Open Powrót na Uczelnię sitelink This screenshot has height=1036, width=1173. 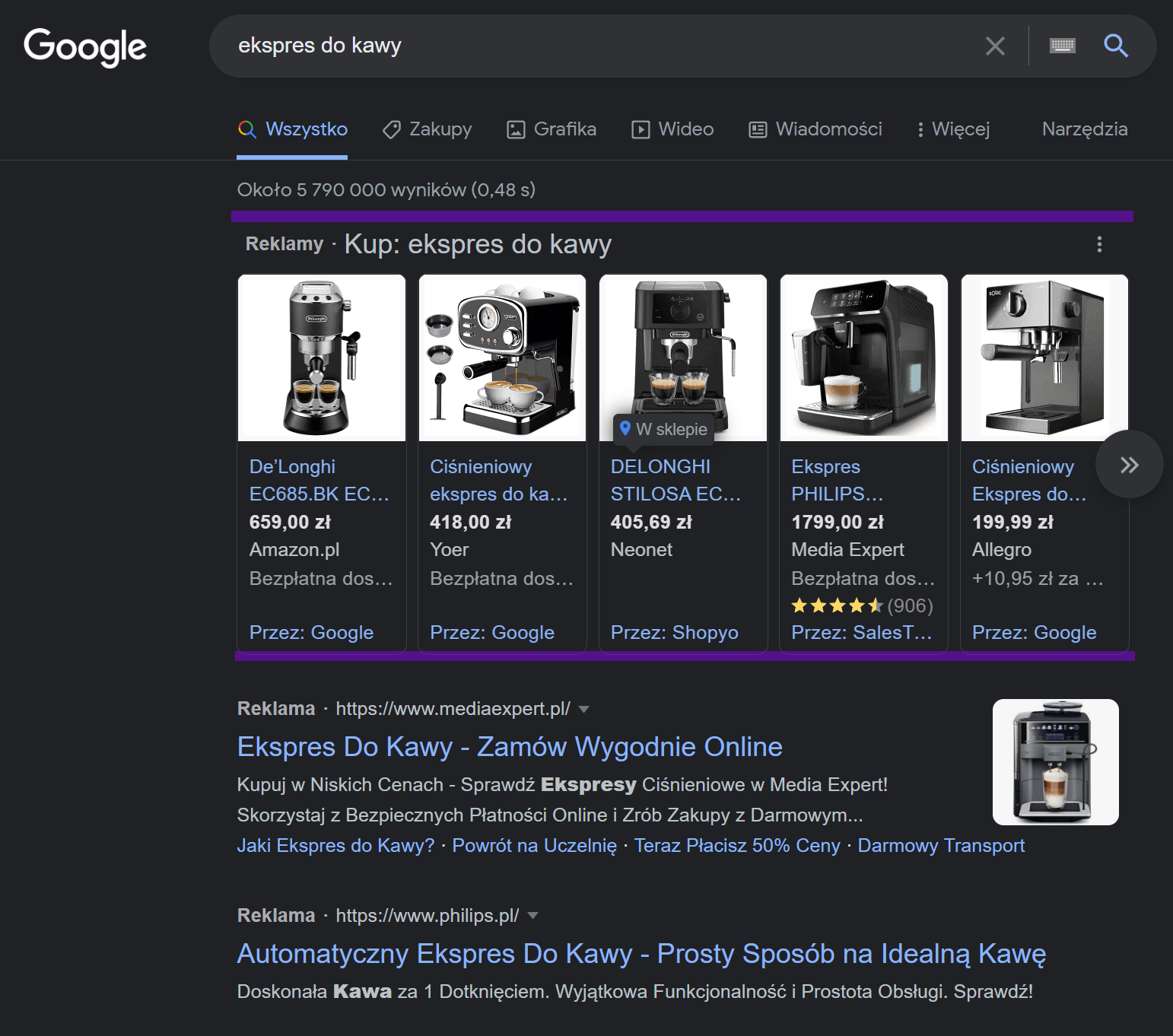534,846
